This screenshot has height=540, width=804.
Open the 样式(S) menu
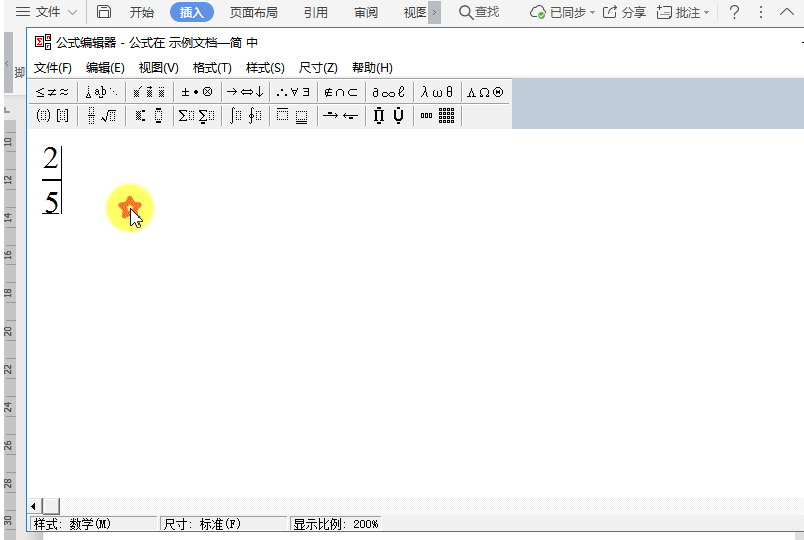(x=265, y=68)
